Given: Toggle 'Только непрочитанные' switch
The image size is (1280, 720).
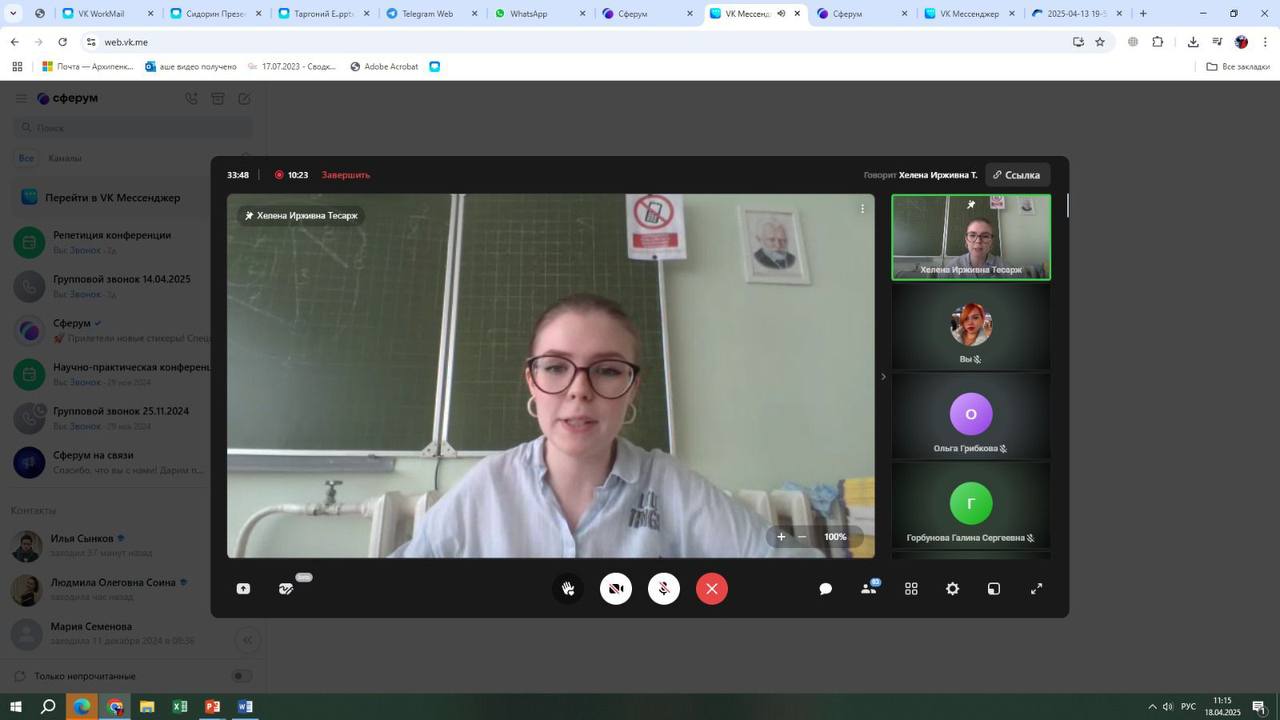Looking at the screenshot, I should 241,676.
